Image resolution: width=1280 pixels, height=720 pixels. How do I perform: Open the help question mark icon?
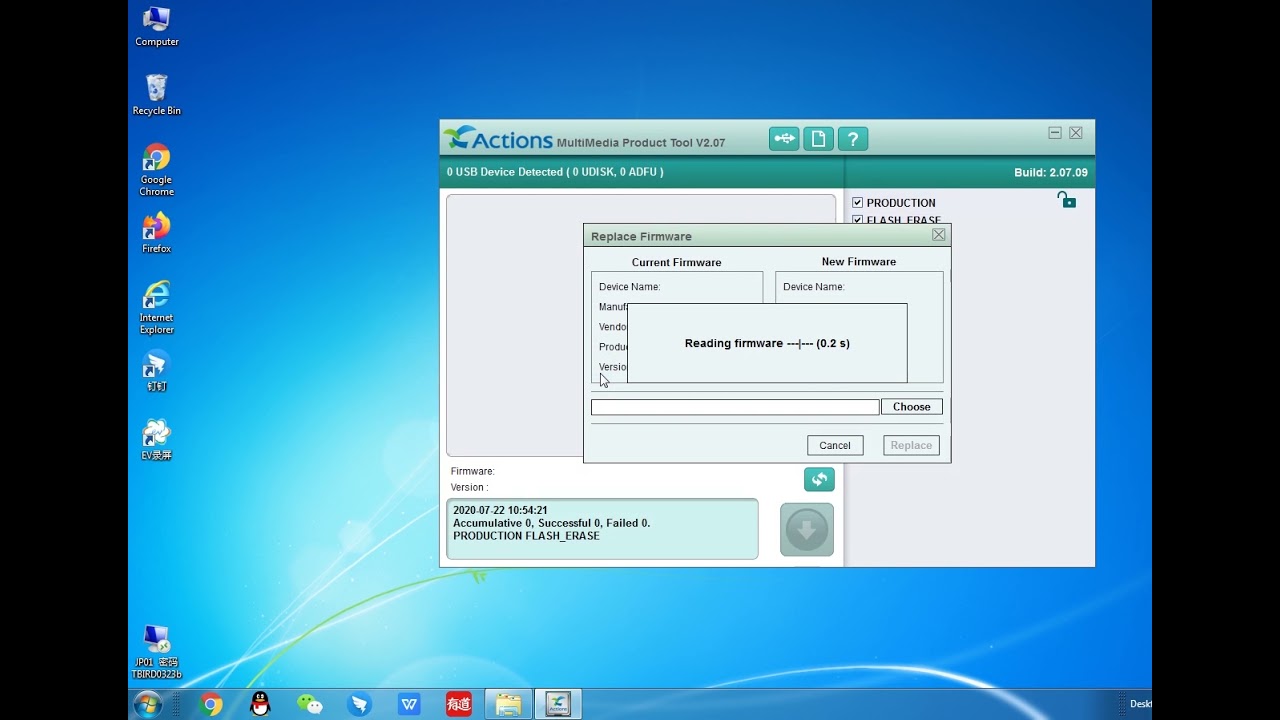click(x=852, y=139)
